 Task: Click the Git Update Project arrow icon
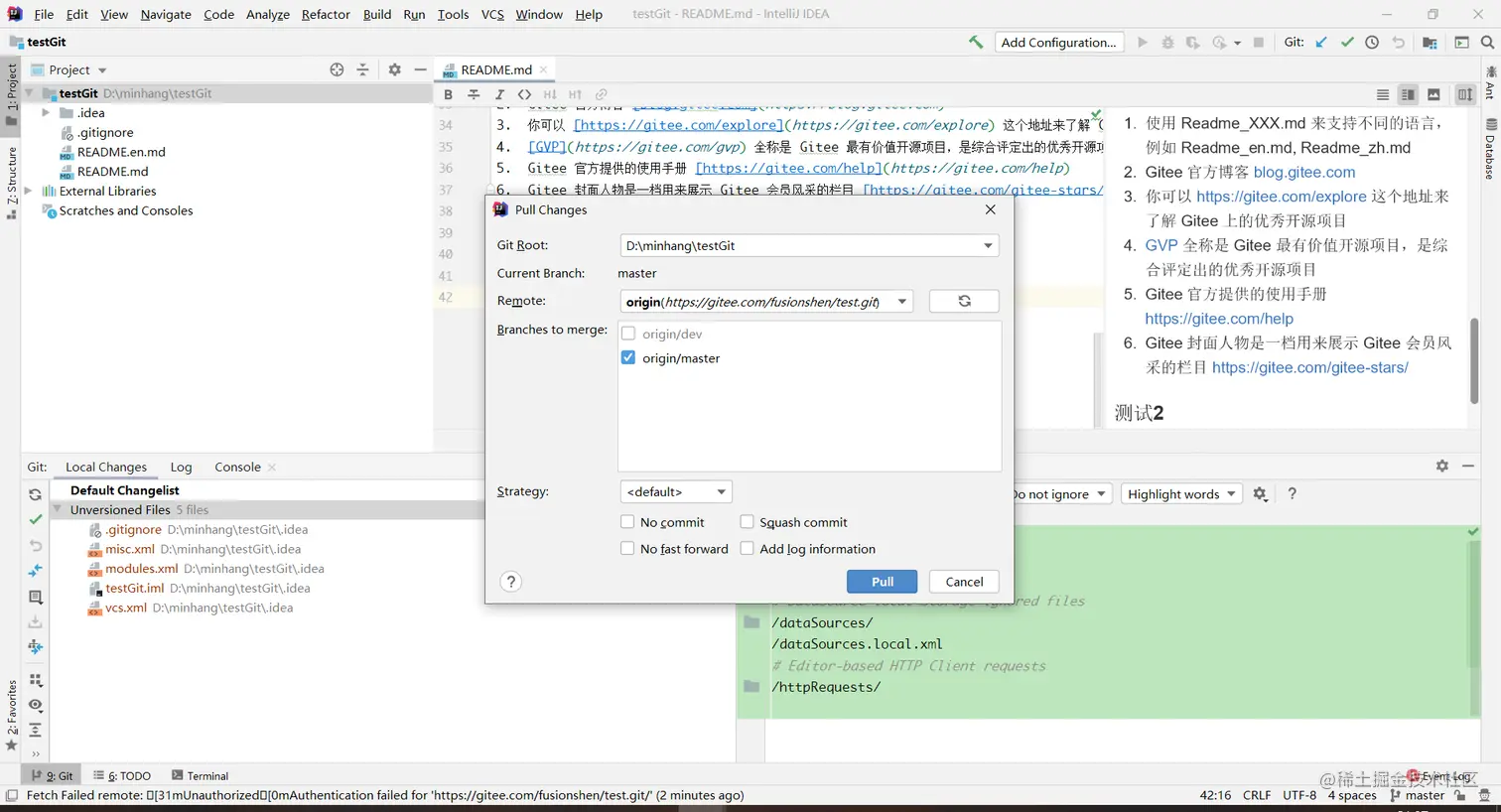pyautogui.click(x=1321, y=42)
